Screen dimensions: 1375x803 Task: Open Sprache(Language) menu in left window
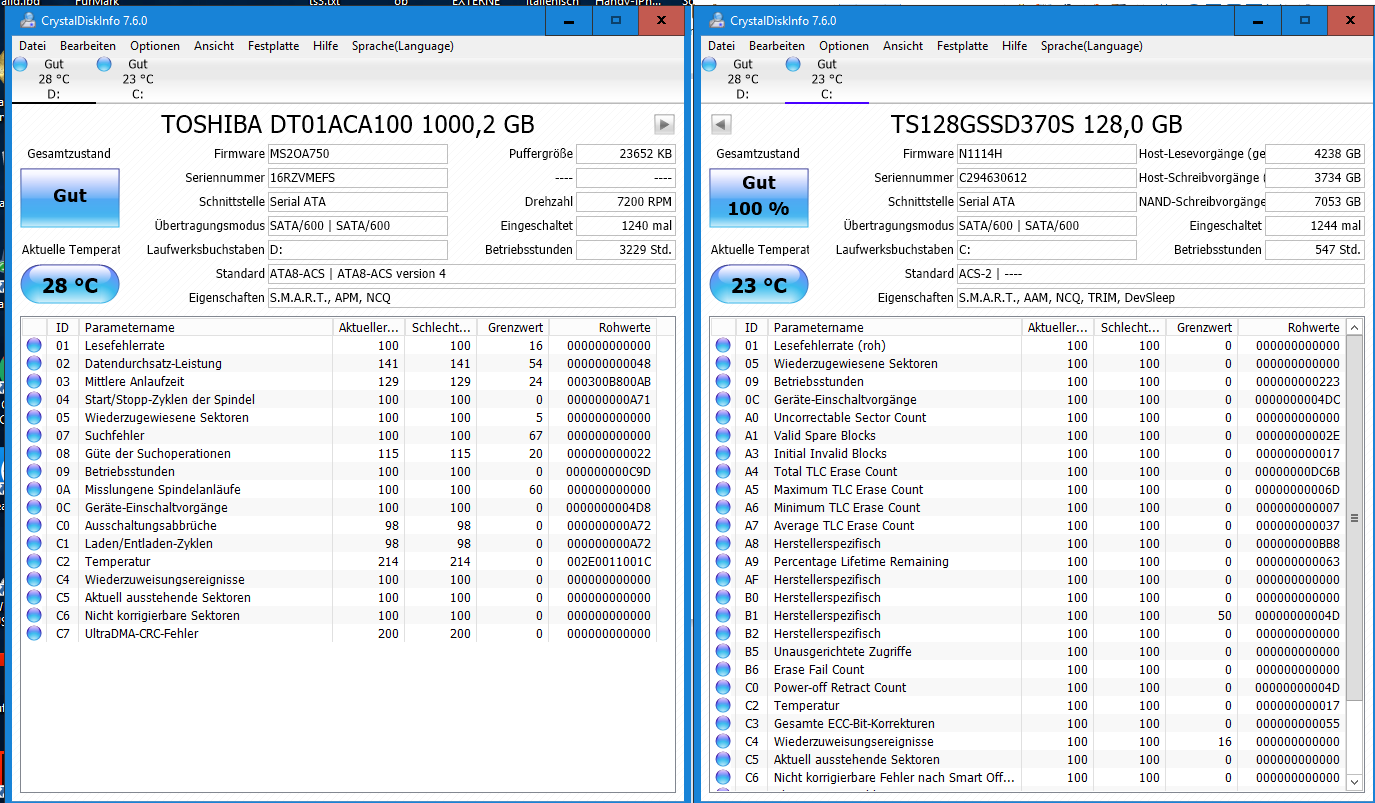coord(402,46)
